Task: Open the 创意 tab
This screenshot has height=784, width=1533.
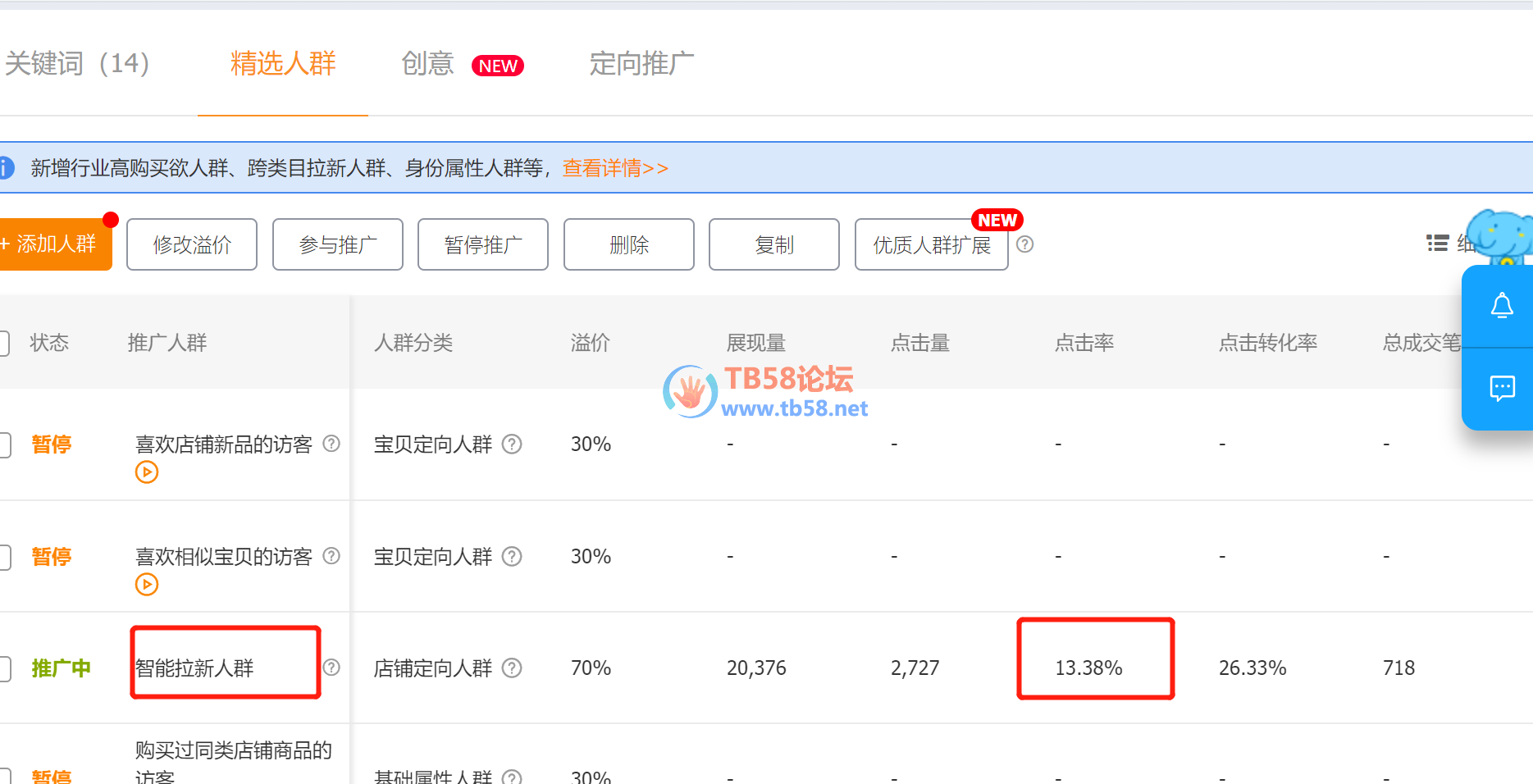Action: point(427,64)
